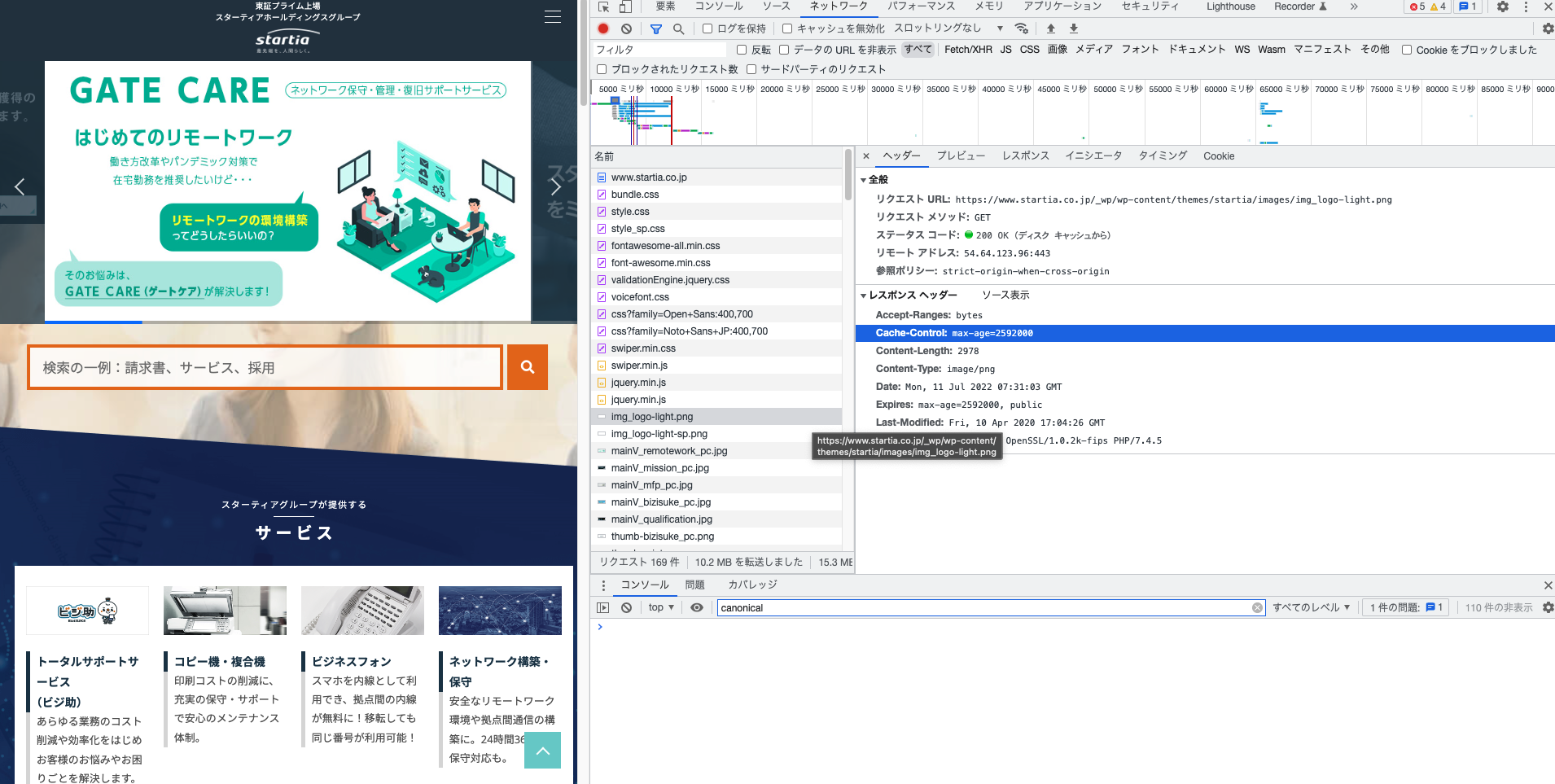Select swiper.min.js in request list
Viewport: 1555px width, 784px height.
coord(716,366)
